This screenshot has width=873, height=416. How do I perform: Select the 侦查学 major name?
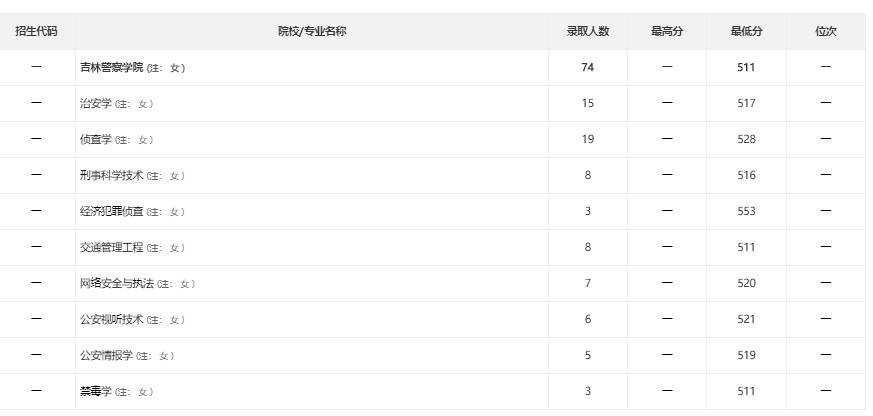[x=96, y=140]
